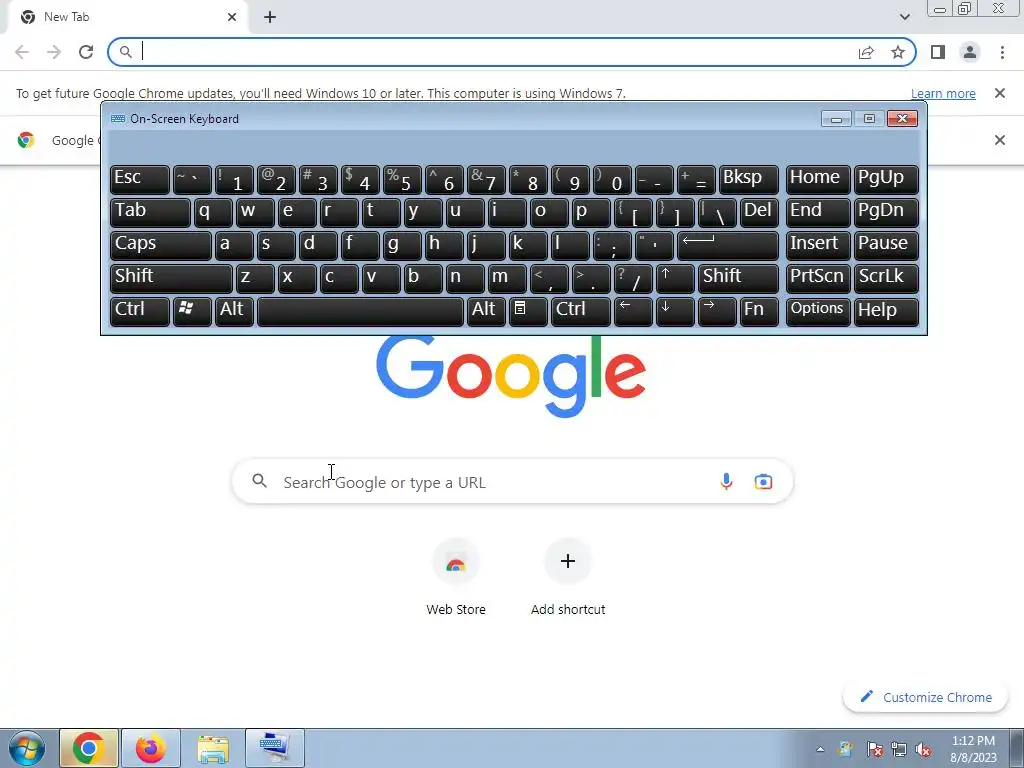
Task: Open Windows Explorer from taskbar
Action: pos(213,748)
